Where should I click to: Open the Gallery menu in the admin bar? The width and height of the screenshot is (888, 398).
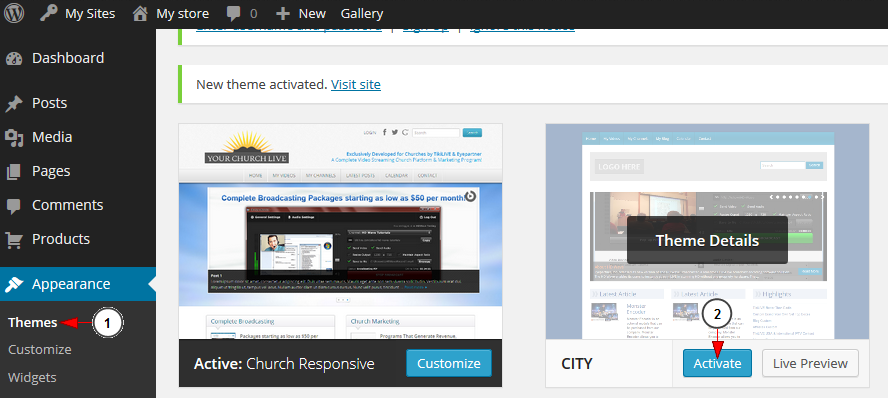click(x=362, y=14)
